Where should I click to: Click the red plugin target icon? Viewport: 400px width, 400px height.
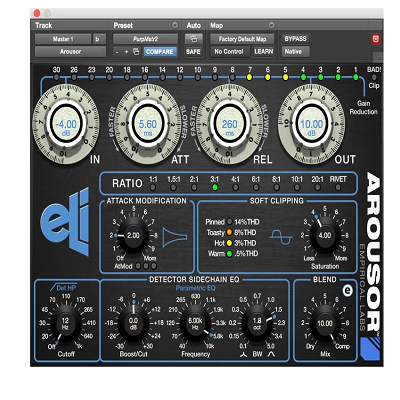pos(376,39)
